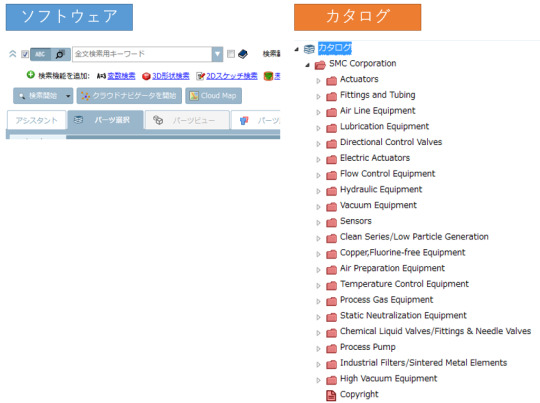
Task: Click the Fittings and Tubing folder icon
Action: [x=331, y=96]
